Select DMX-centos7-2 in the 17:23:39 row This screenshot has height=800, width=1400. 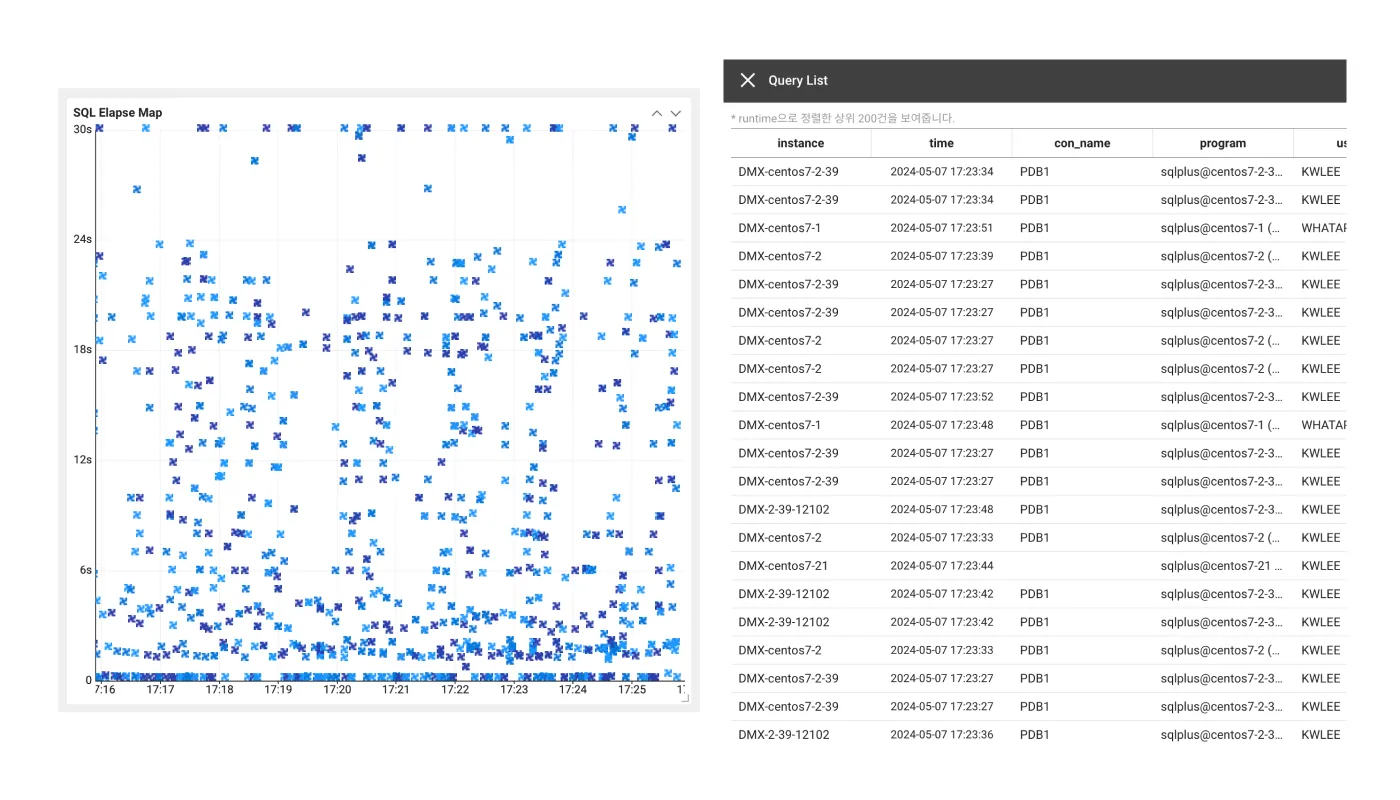tap(780, 256)
